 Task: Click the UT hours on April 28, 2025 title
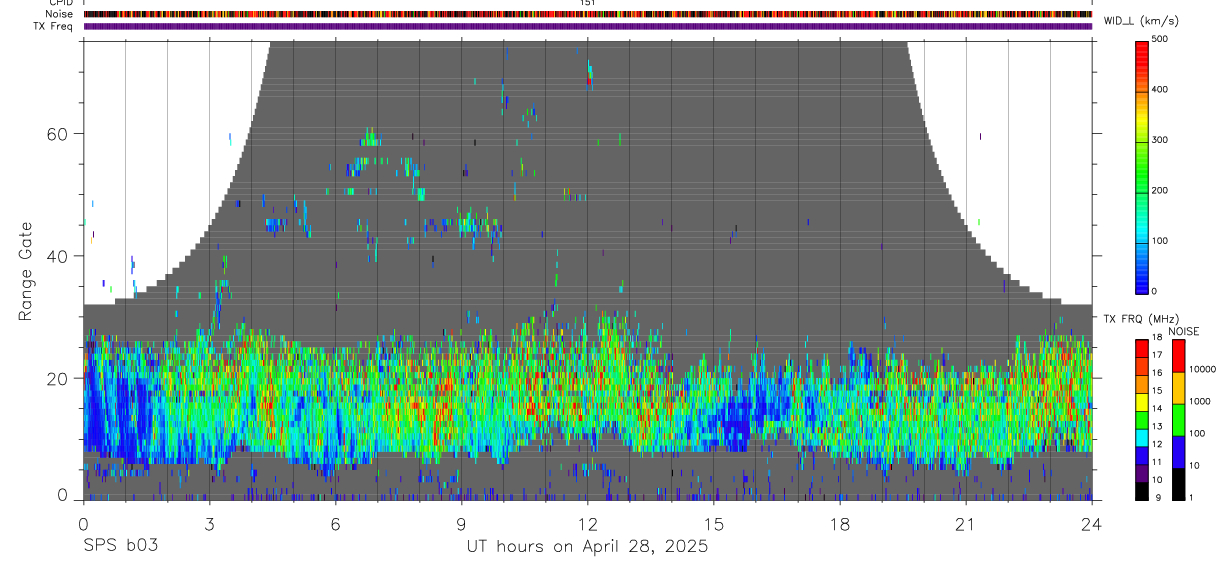(587, 546)
